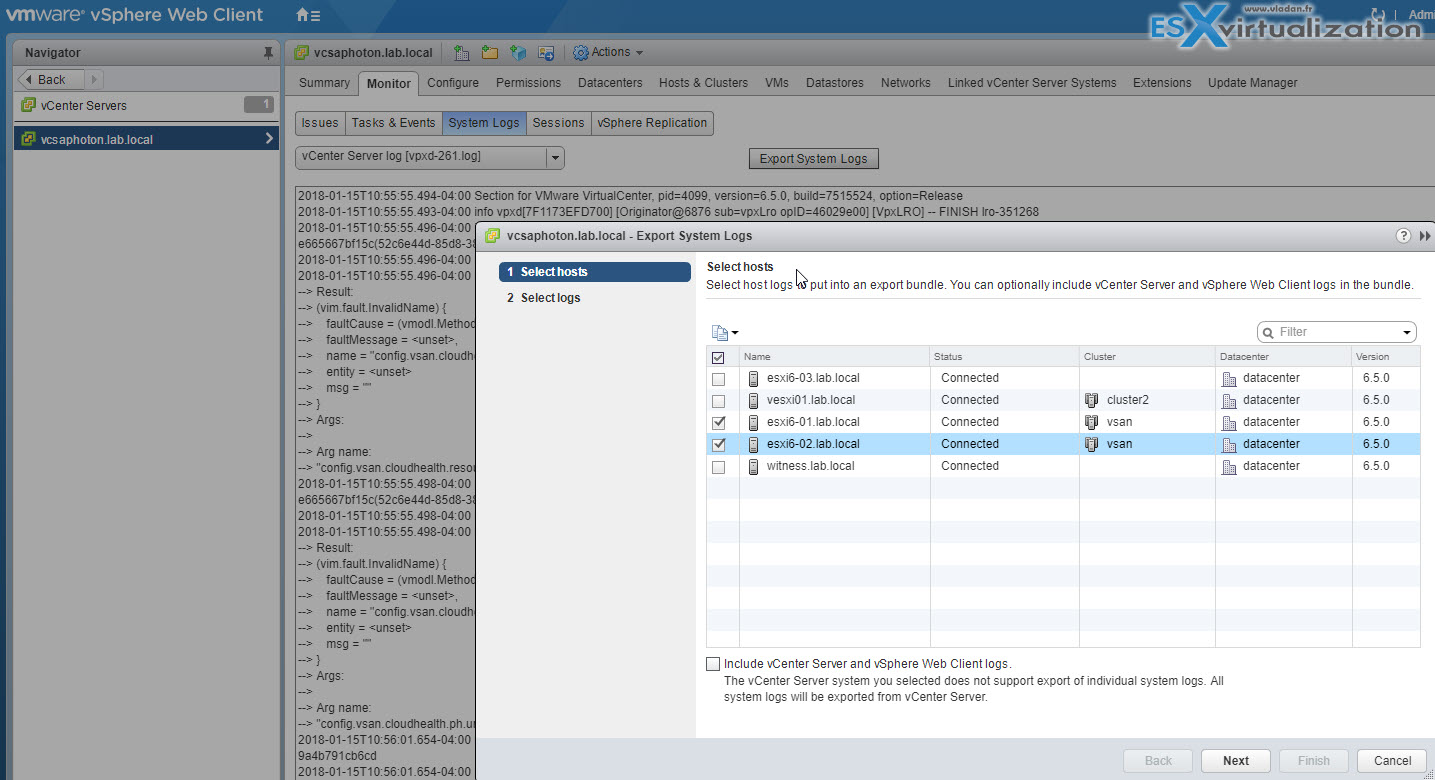1435x780 pixels.
Task: Open the Filter dropdown arrow
Action: coord(1407,332)
